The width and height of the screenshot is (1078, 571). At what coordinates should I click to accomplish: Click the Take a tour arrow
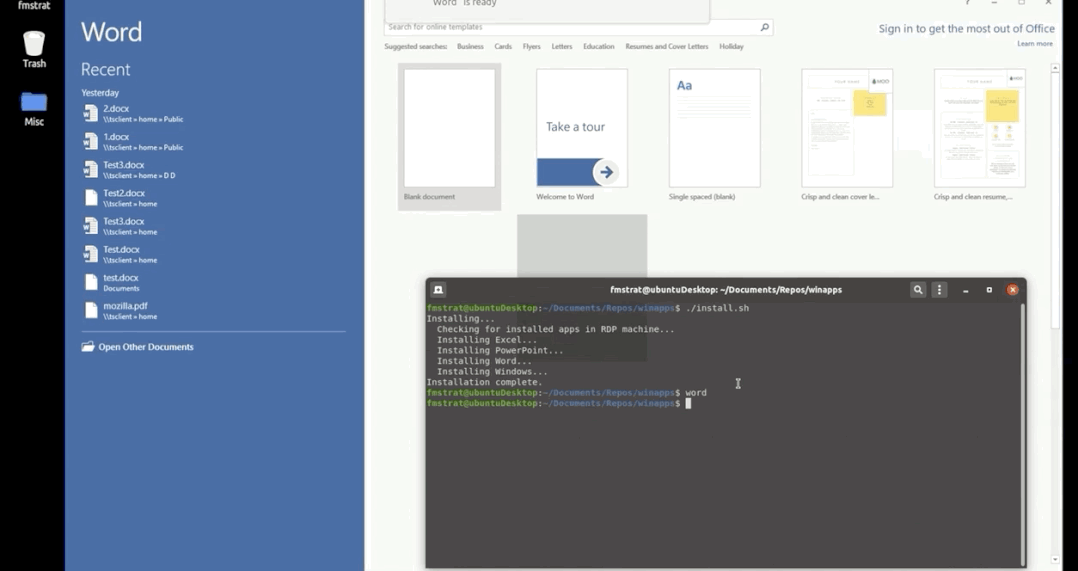click(x=606, y=172)
